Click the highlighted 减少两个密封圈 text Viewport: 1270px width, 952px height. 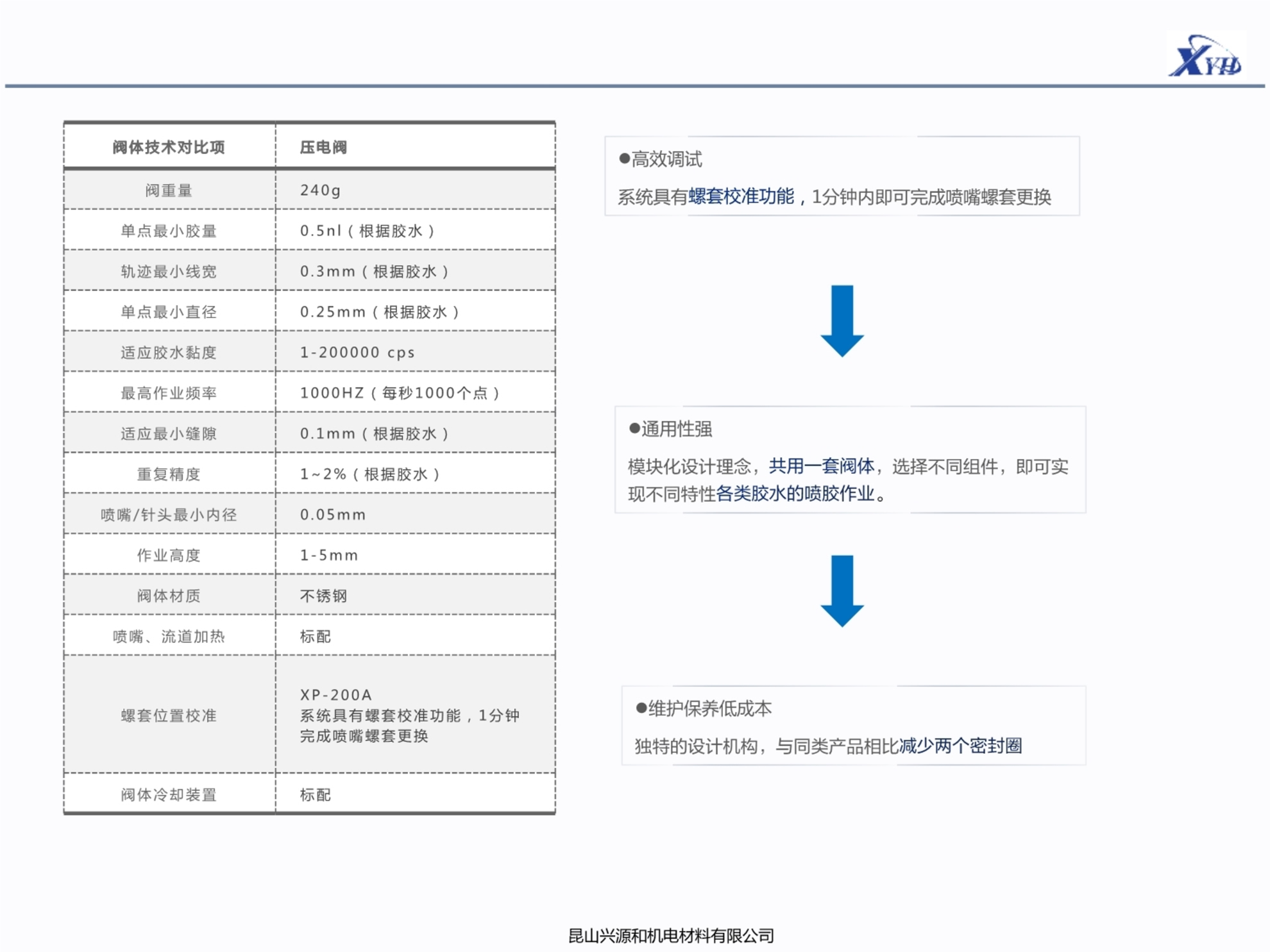(961, 746)
